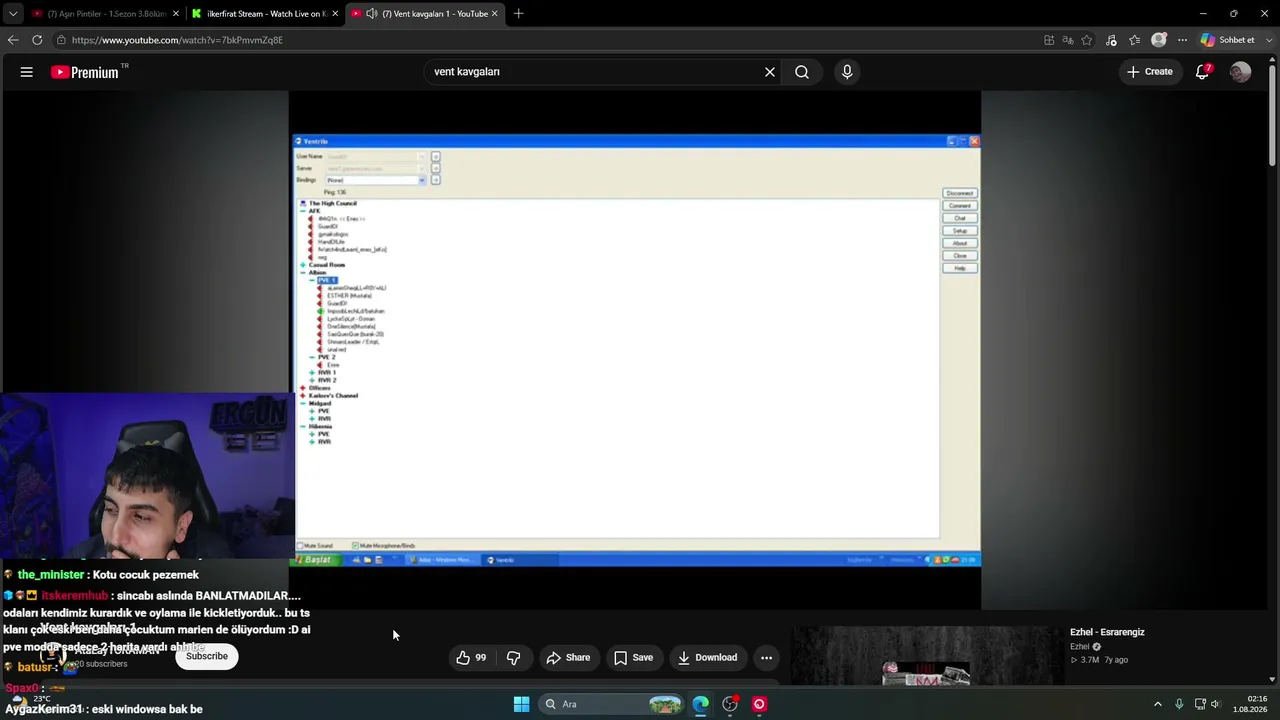Image resolution: width=1280 pixels, height=720 pixels.
Task: Click the Subscribe button
Action: [207, 656]
